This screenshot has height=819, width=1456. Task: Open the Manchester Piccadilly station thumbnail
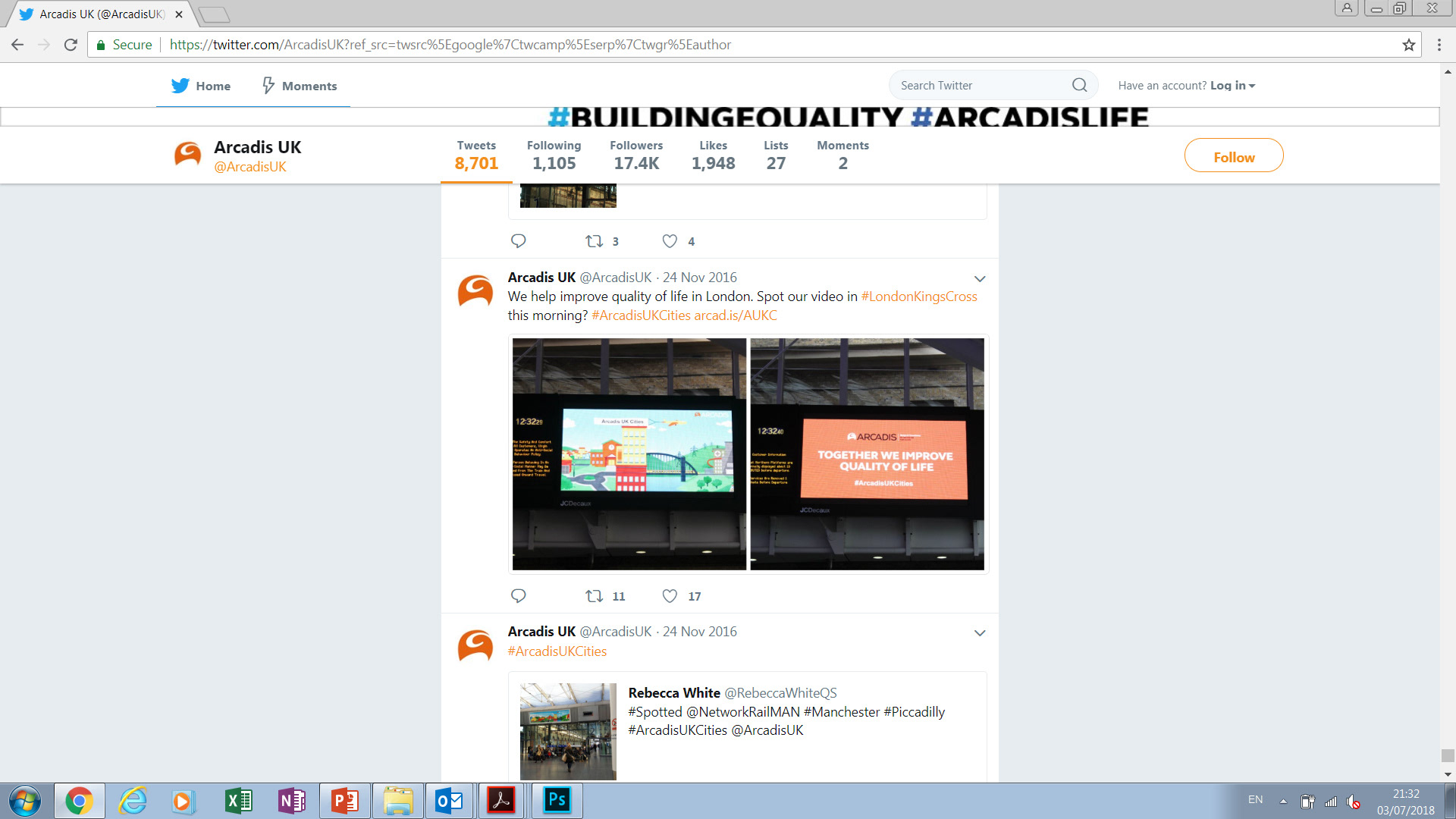[x=568, y=732]
